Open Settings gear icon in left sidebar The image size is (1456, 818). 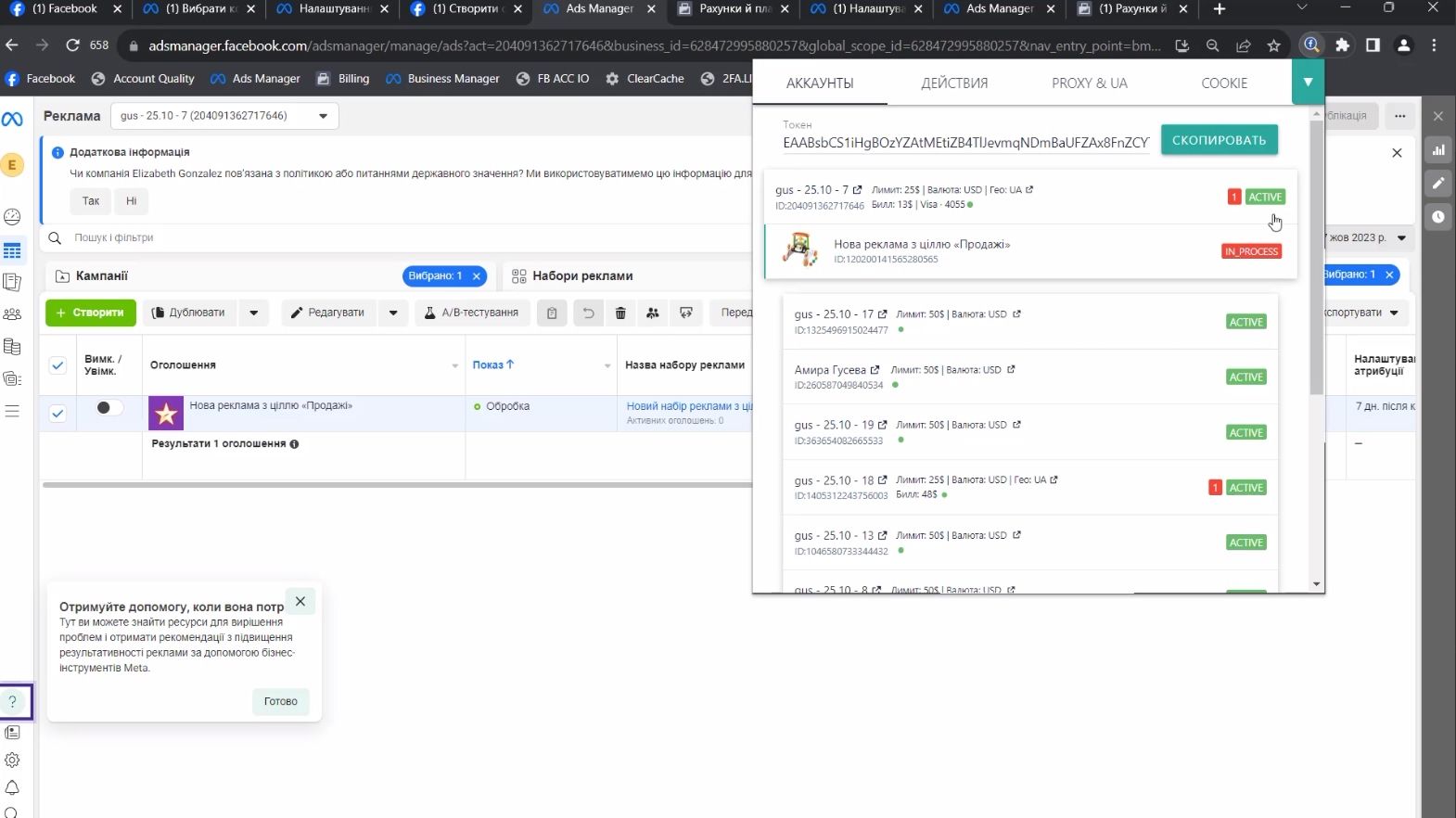tap(12, 760)
